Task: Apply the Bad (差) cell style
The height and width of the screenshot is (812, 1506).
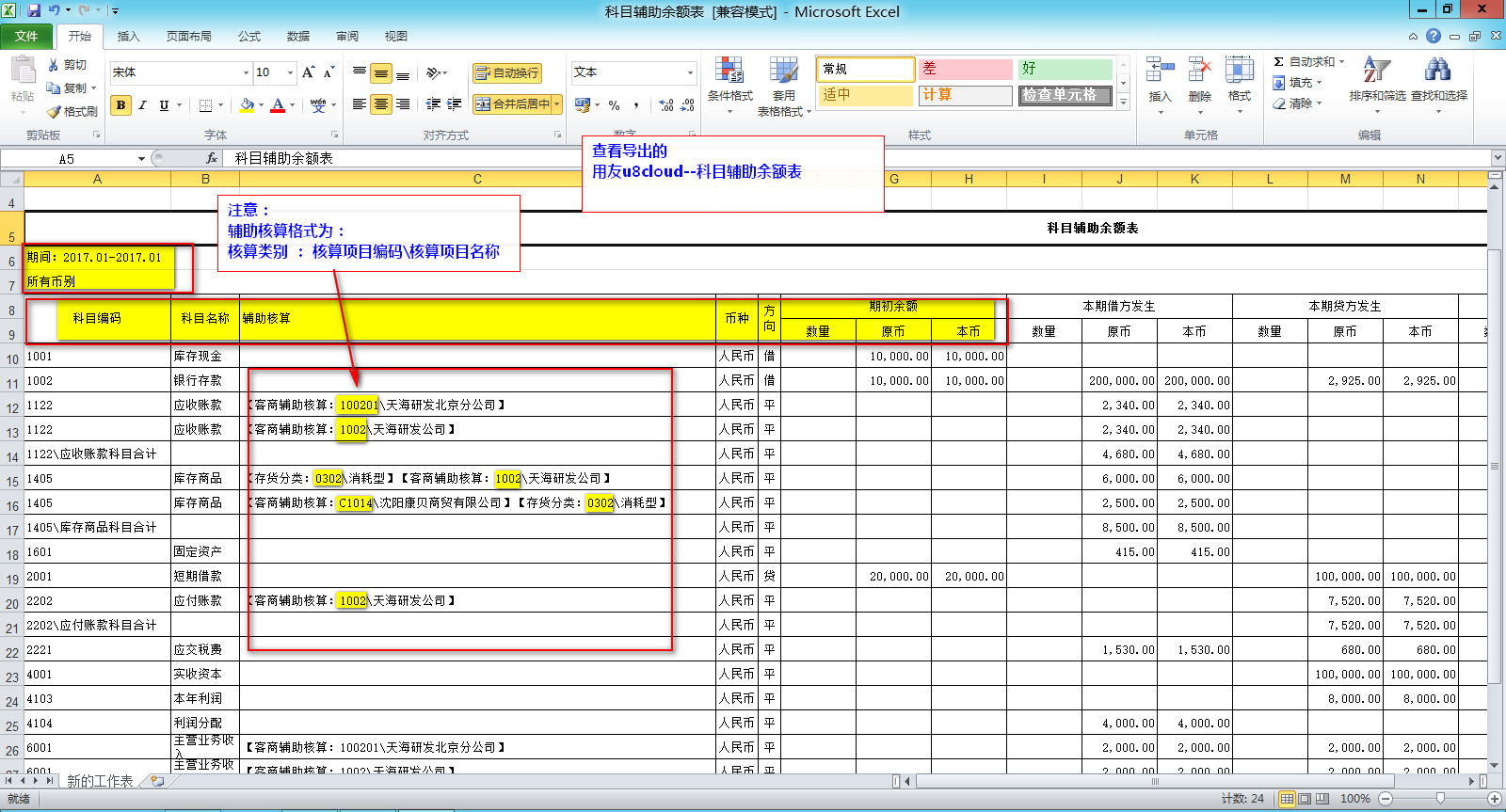Action: 964,69
